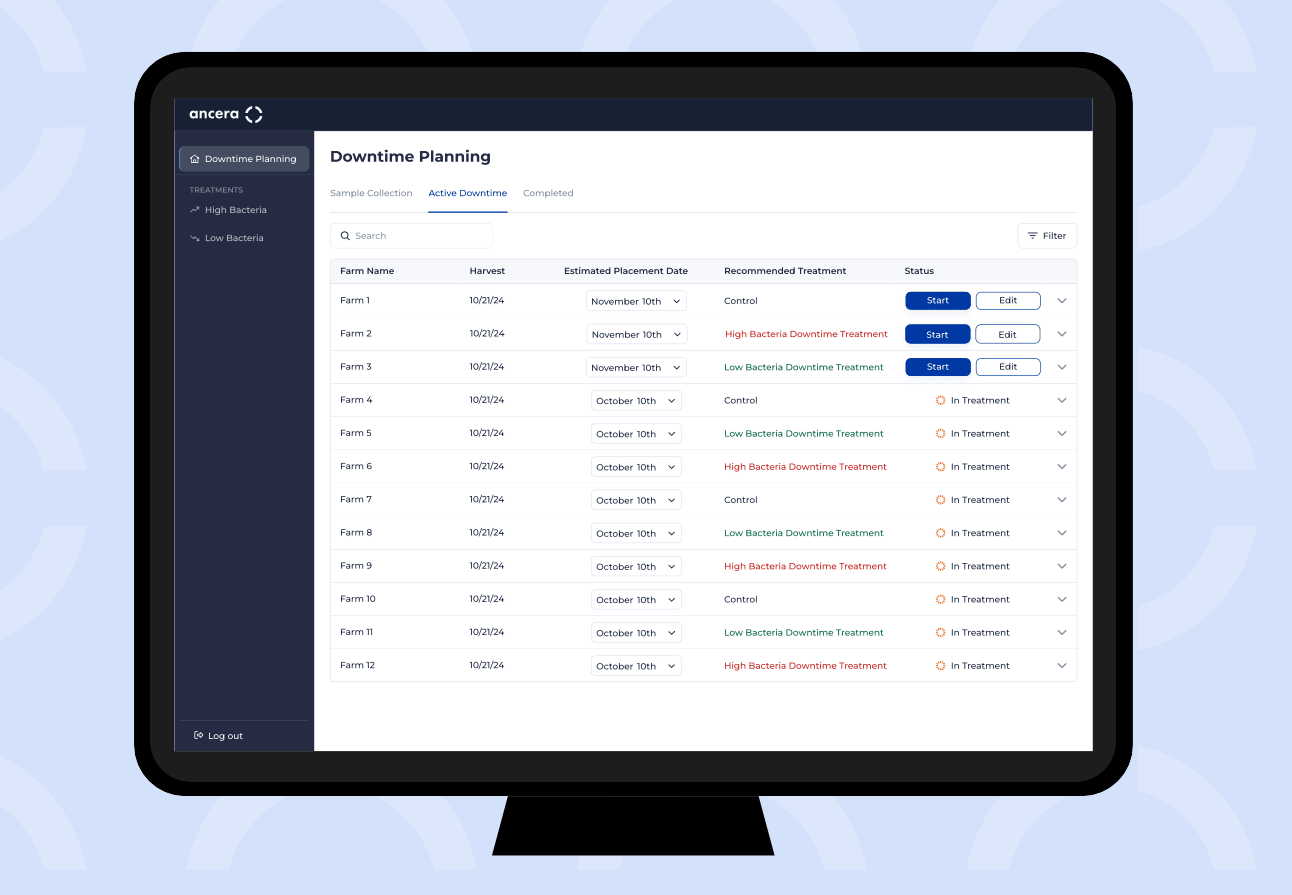Click the In Treatment spinner icon for Farm 5

pyautogui.click(x=940, y=433)
